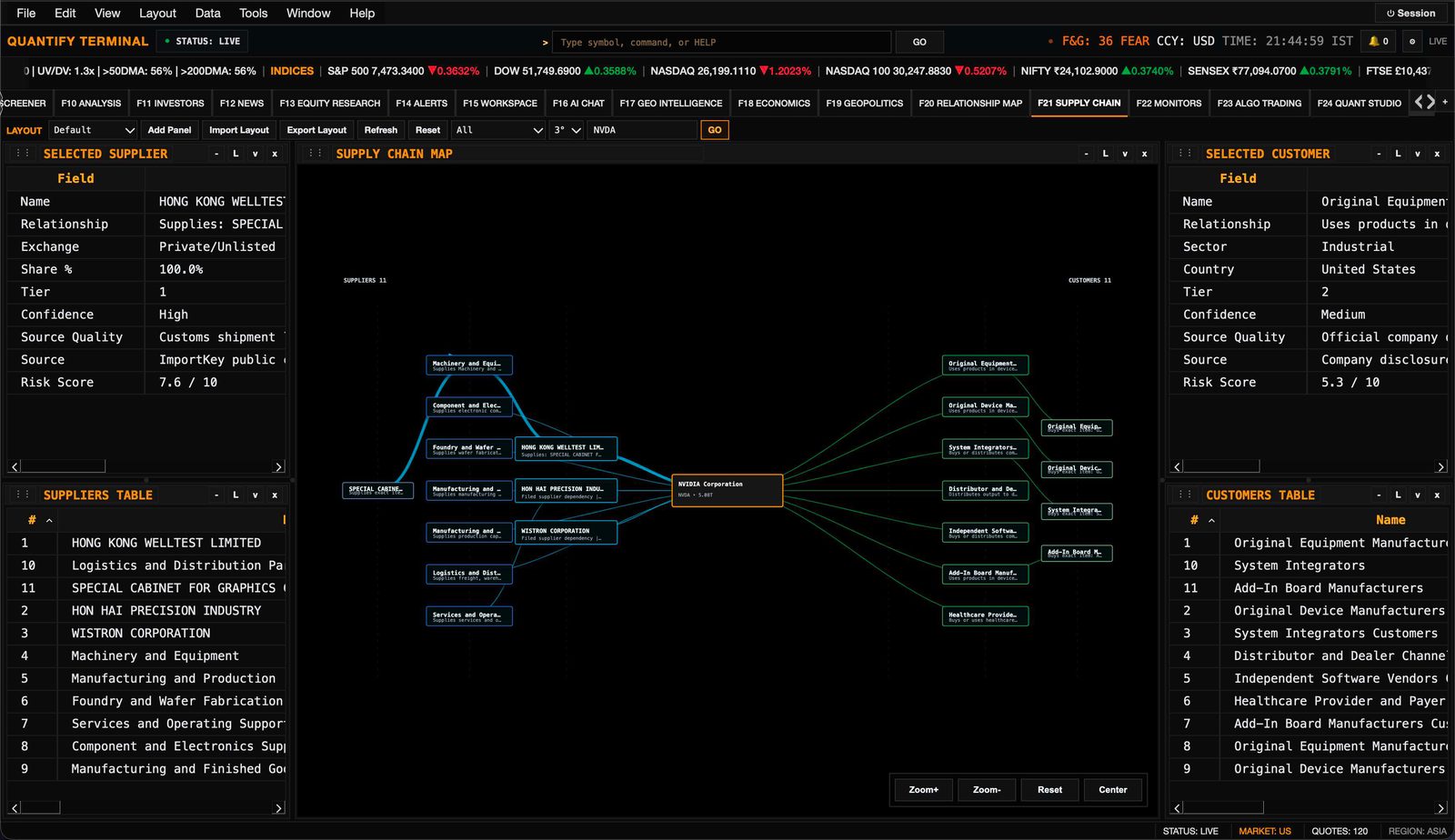Click the Import Layout button
The height and width of the screenshot is (840, 1455).
(239, 130)
